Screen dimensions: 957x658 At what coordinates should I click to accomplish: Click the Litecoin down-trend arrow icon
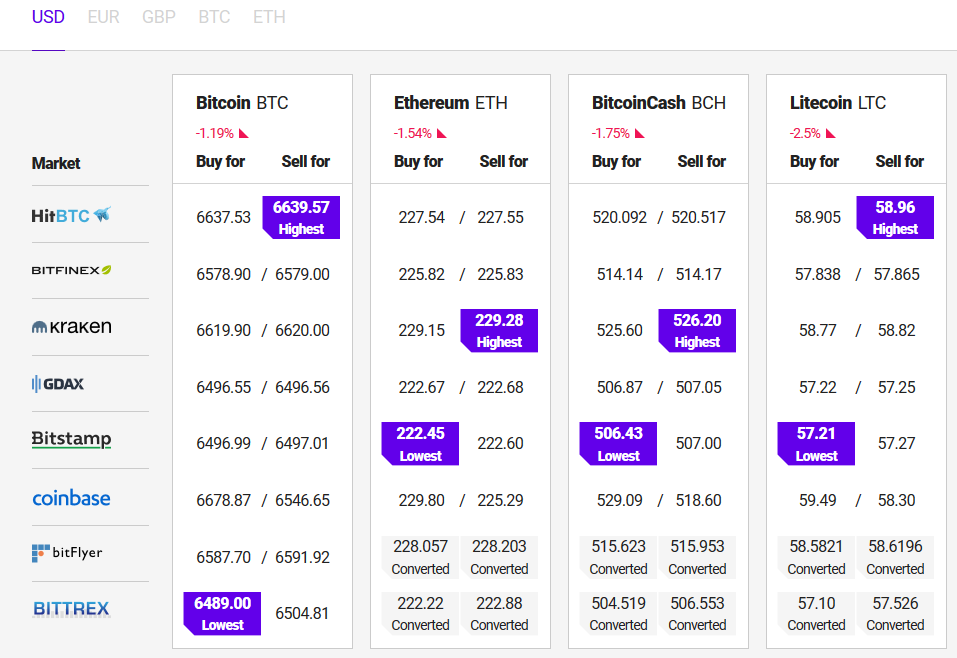tap(831, 133)
